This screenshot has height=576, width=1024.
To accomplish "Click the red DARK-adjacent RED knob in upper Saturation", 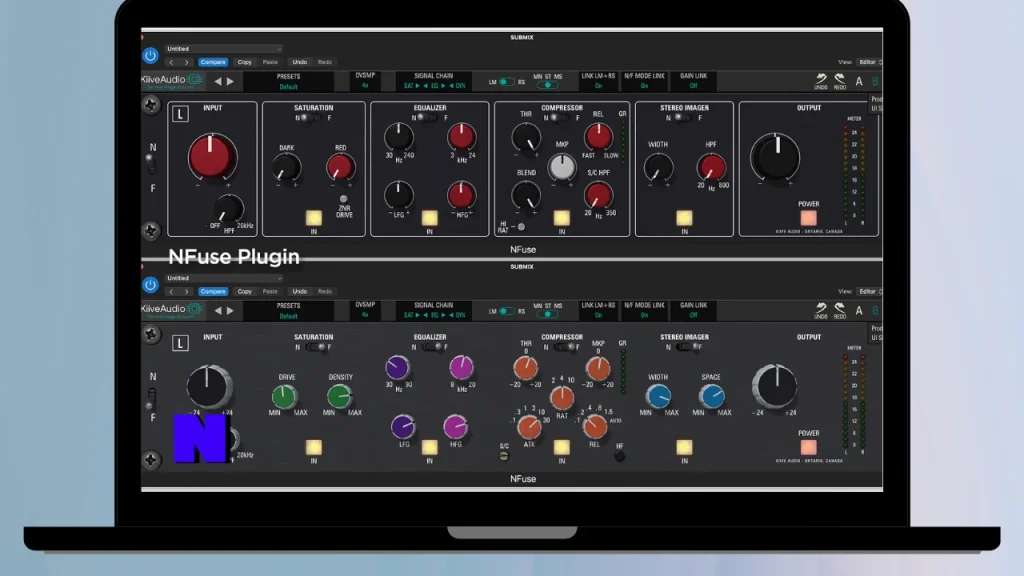I will 340,168.
